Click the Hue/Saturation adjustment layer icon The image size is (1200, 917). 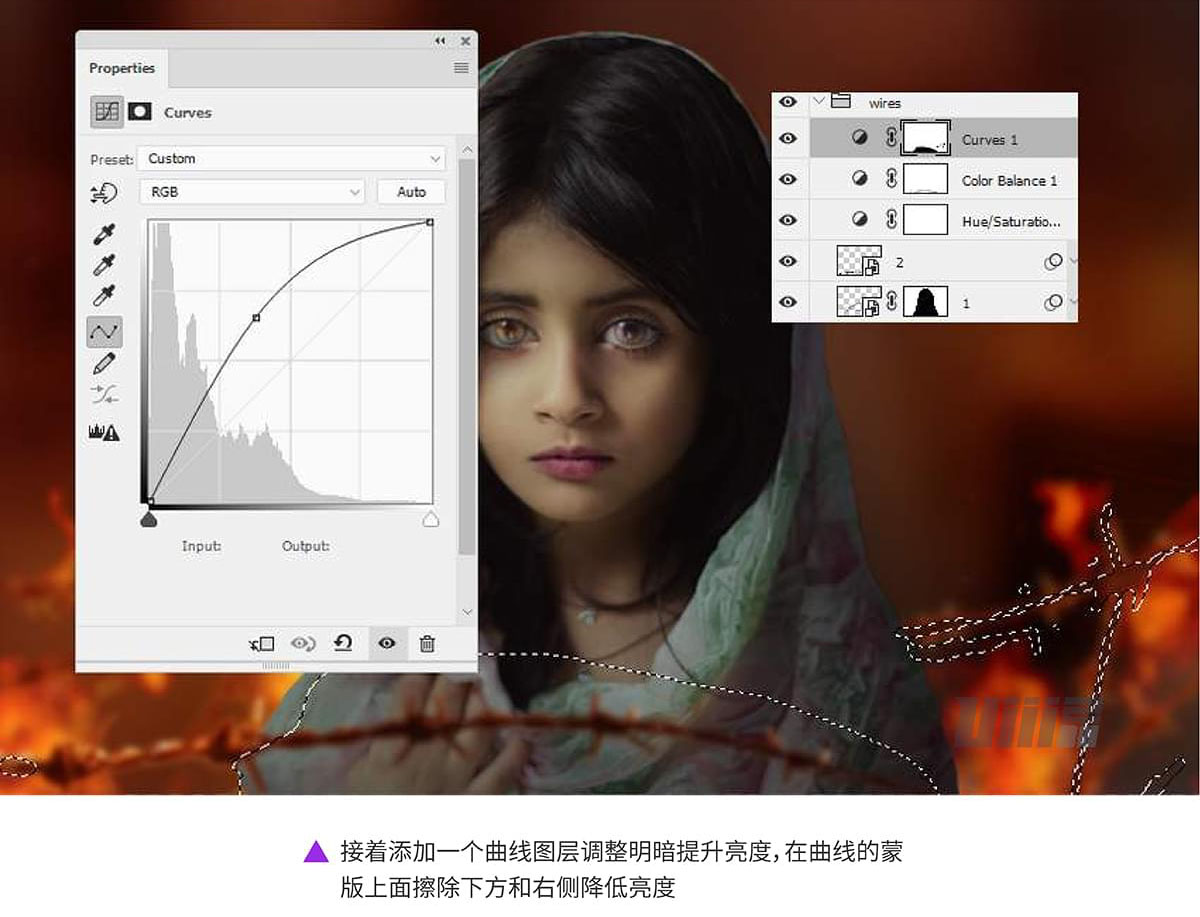(860, 220)
